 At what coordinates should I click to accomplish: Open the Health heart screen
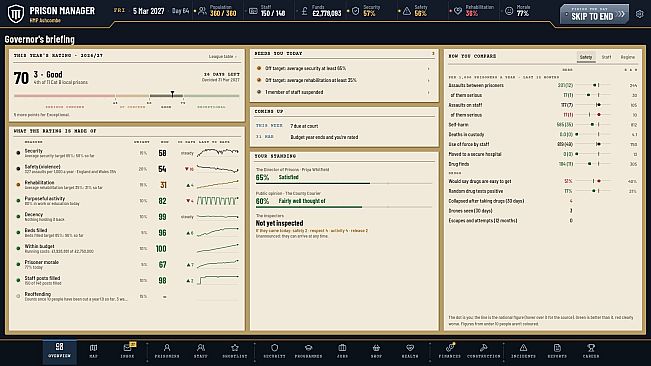click(x=410, y=351)
